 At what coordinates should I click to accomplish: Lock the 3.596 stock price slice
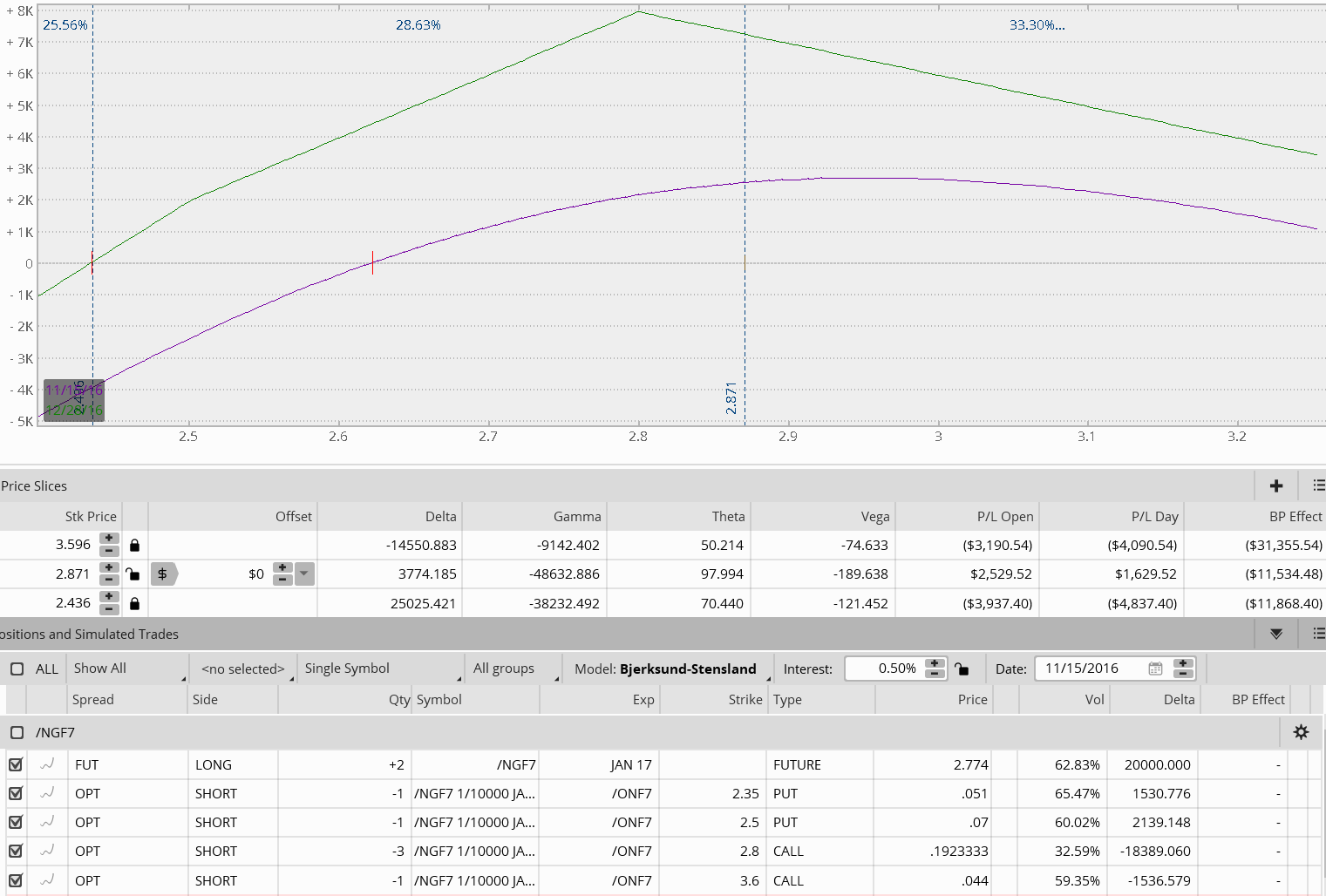click(134, 545)
